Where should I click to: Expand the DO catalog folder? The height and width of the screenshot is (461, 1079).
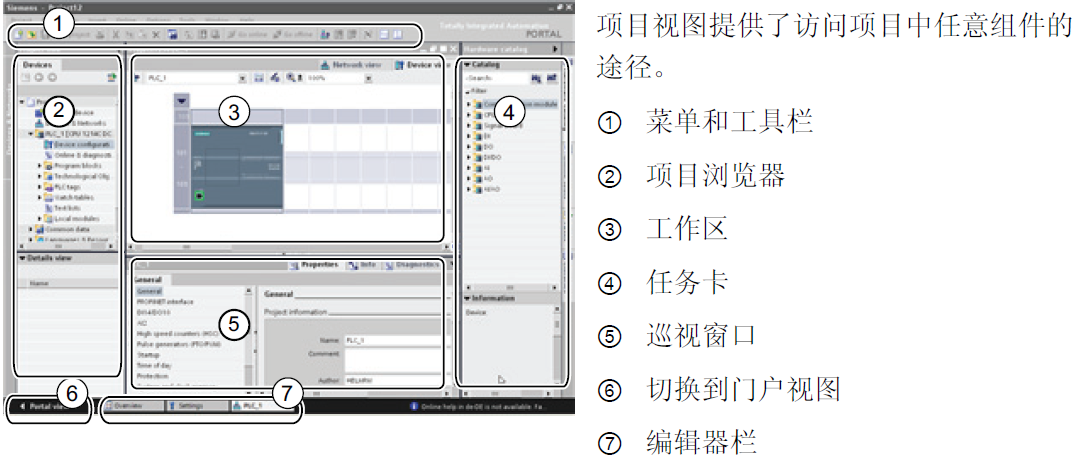click(469, 147)
